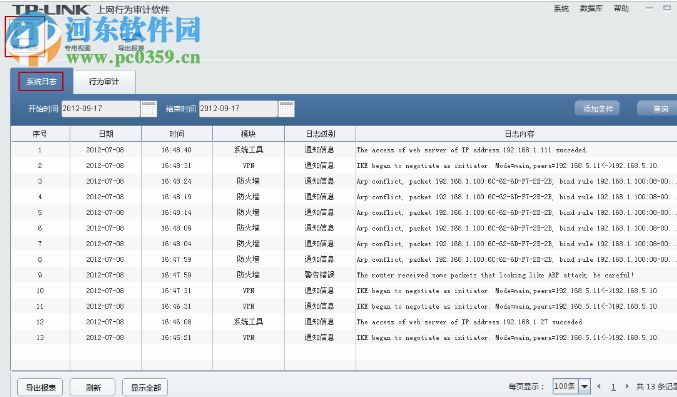
Task: Open the 数据库 menu
Action: pyautogui.click(x=591, y=9)
